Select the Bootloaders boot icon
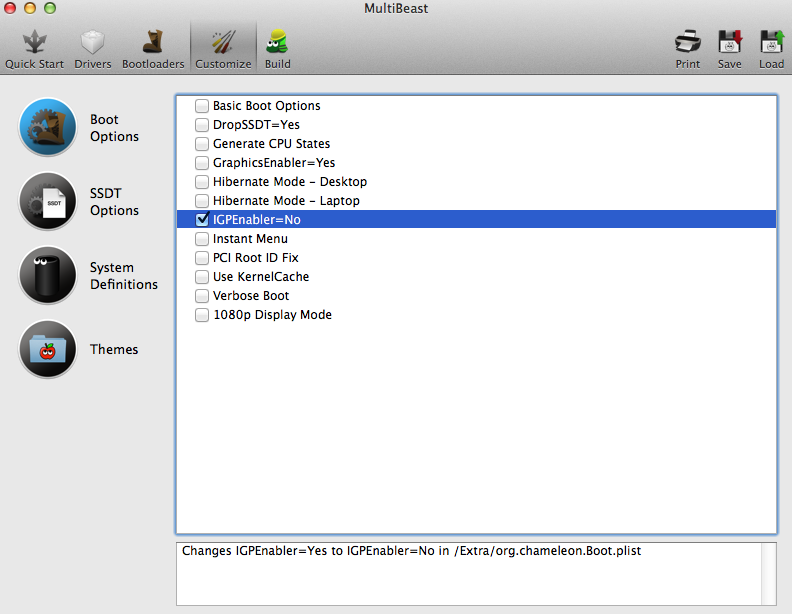This screenshot has height=614, width=792. pyautogui.click(x=153, y=41)
